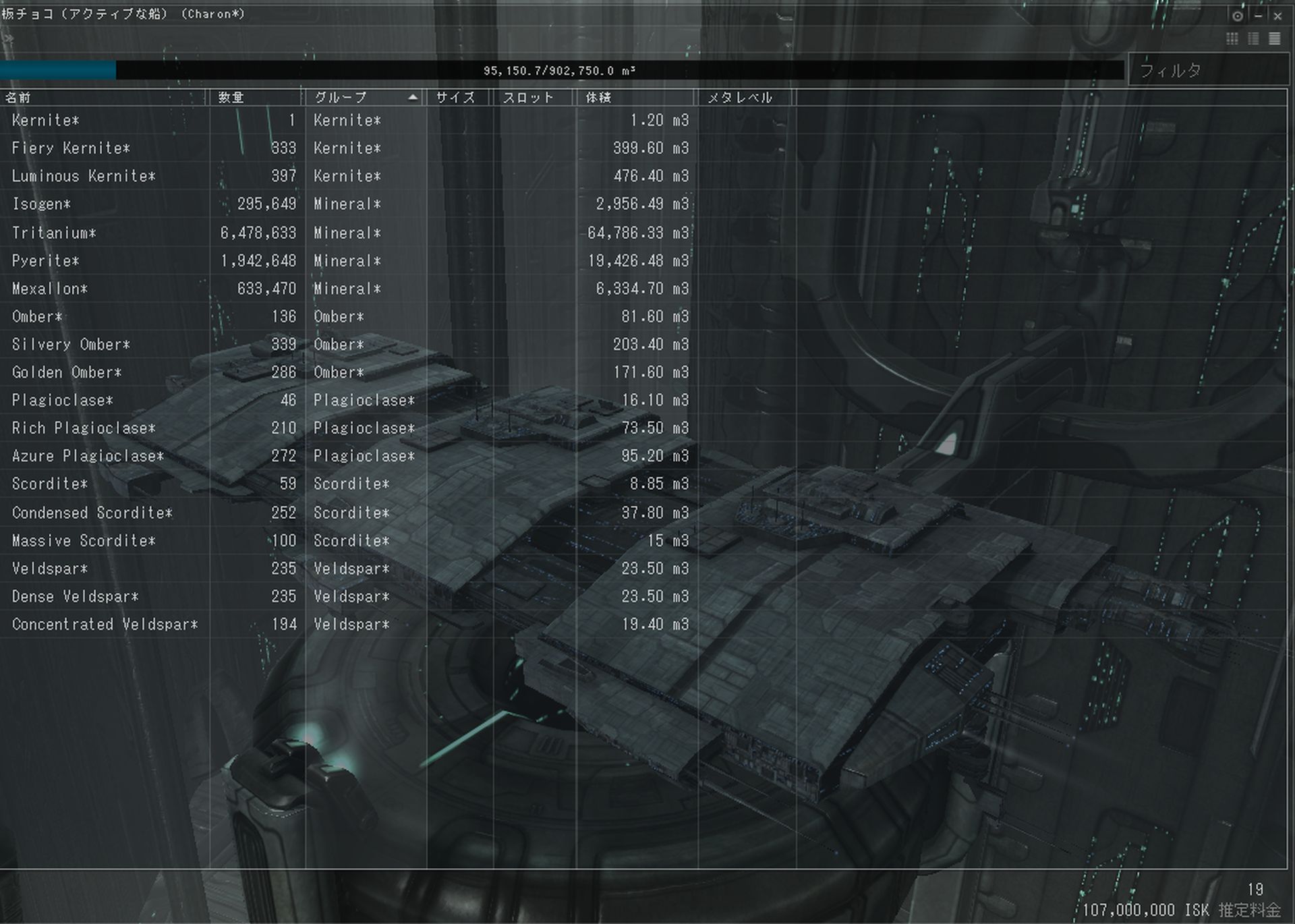The width and height of the screenshot is (1295, 924).
Task: Minimize the cargo hold window
Action: [x=1258, y=16]
